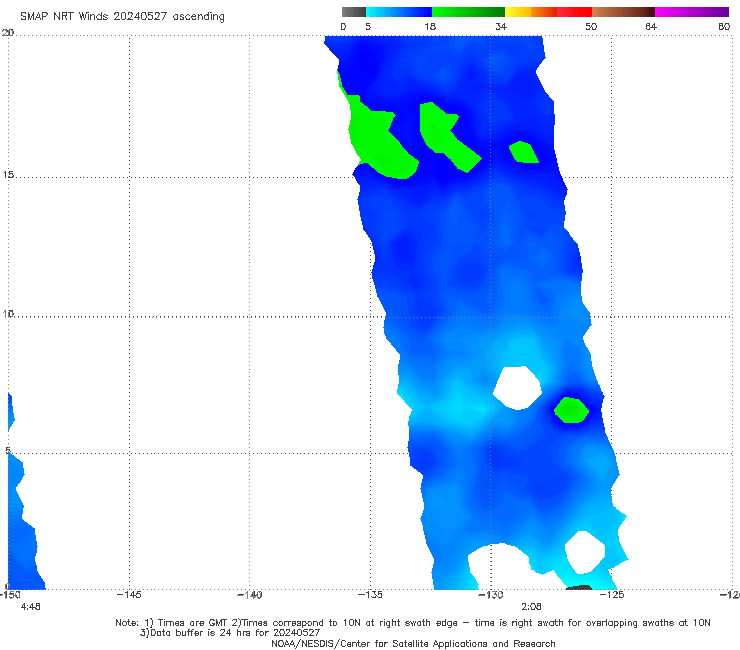Select the gray segment of the color bar
This screenshot has height=650, width=740.
point(353,12)
